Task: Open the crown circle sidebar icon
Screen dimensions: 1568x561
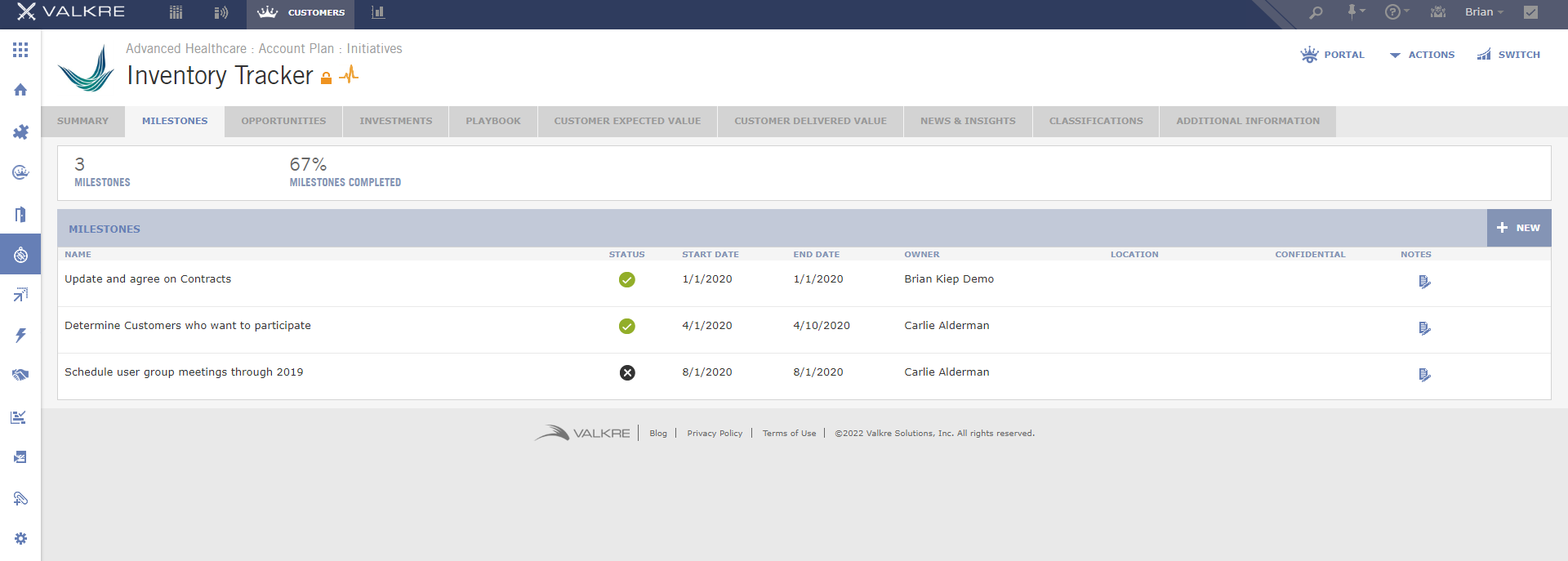Action: click(x=20, y=172)
